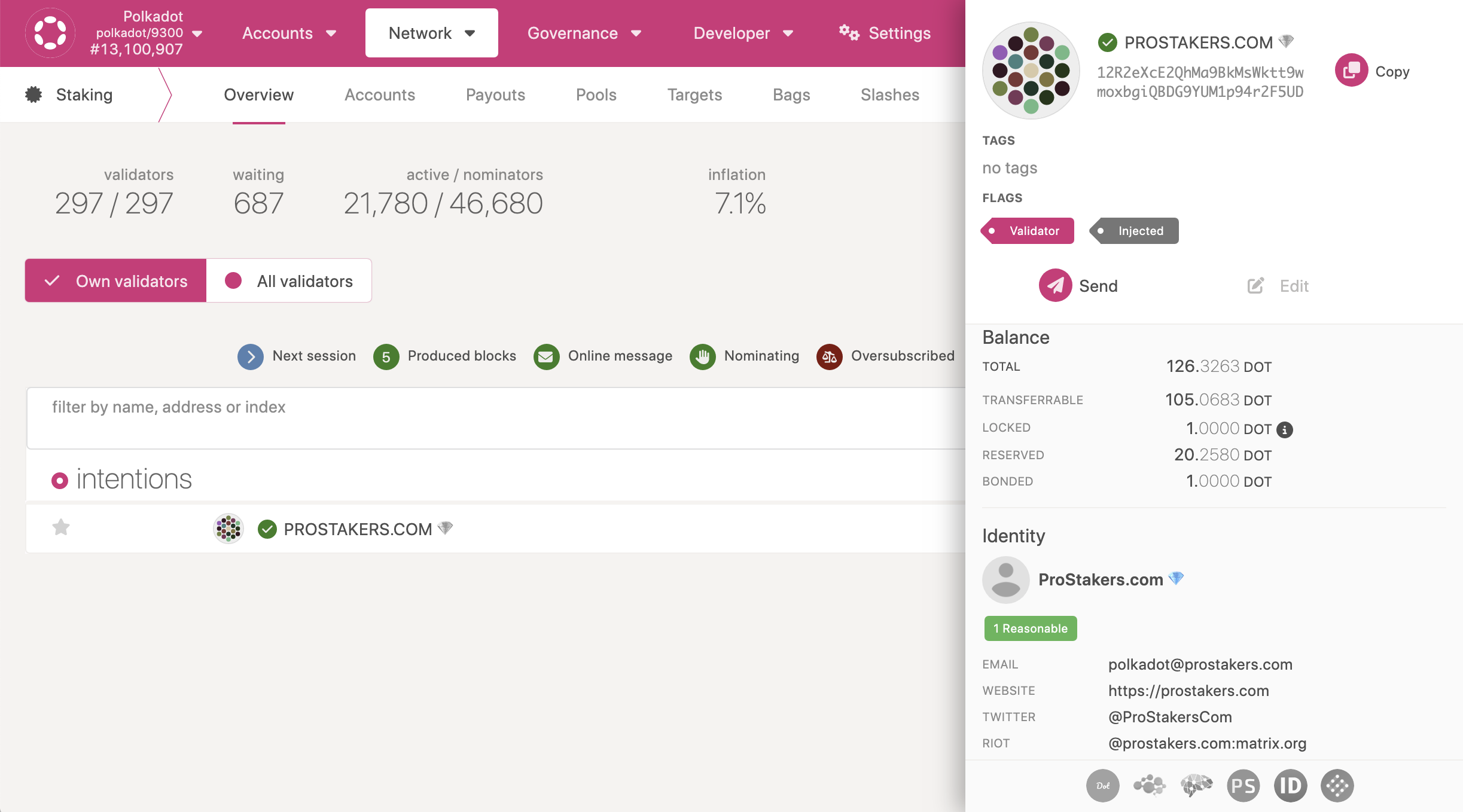Click the green verified check in the intentions row
Screen dimensions: 1463x812
point(267,529)
